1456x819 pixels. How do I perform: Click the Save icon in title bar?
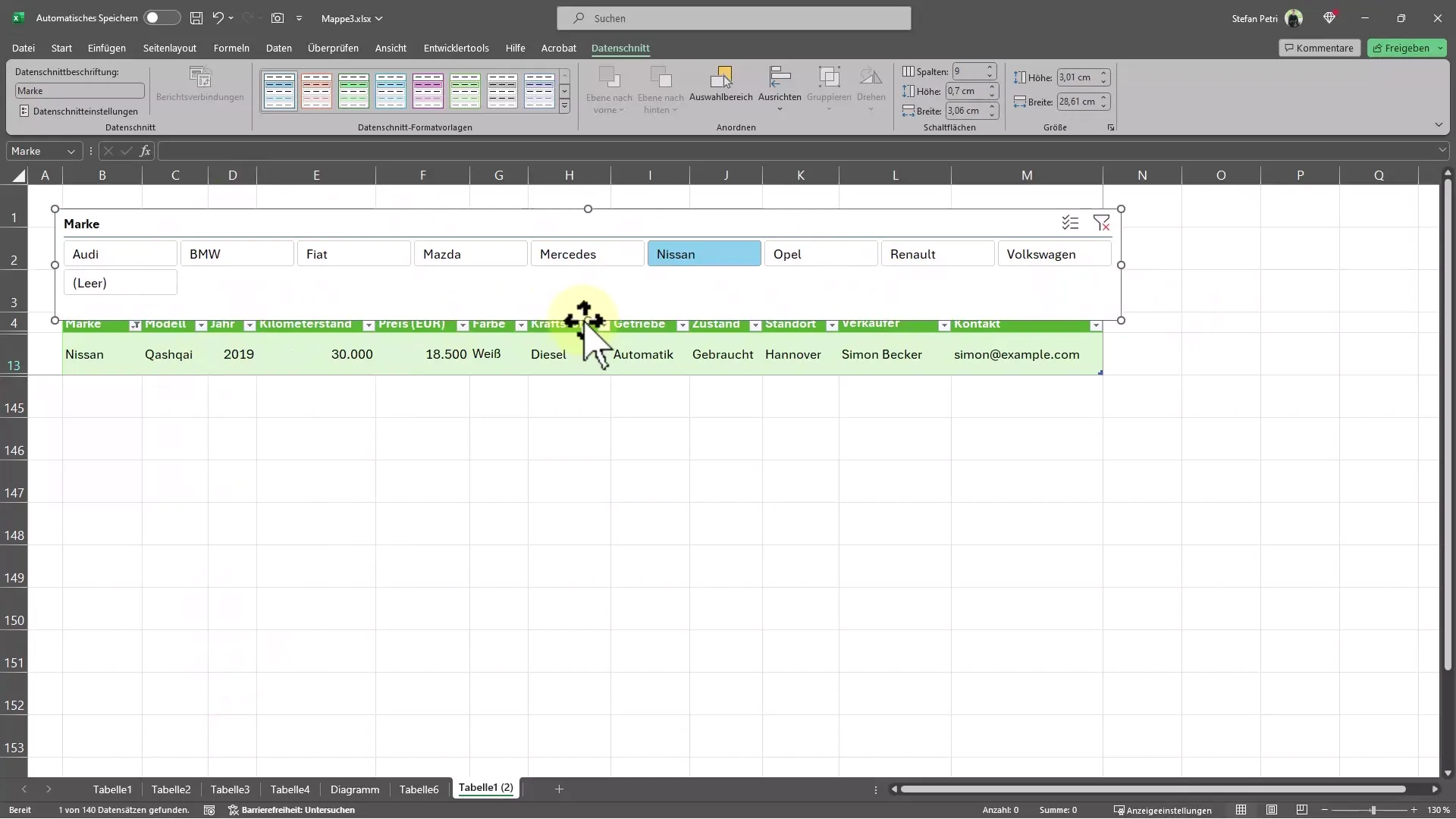196,17
